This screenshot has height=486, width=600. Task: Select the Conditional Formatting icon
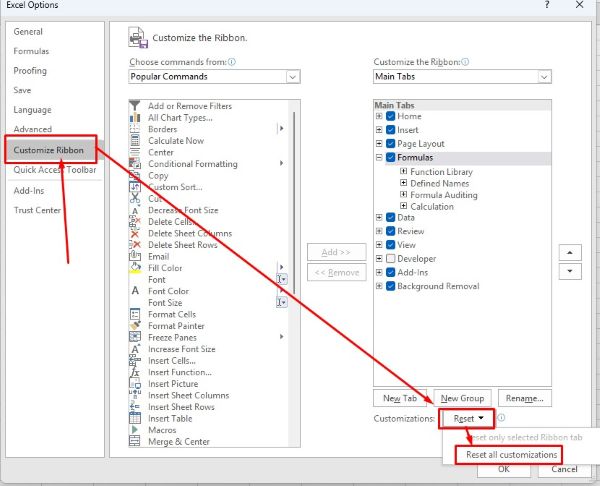pyautogui.click(x=135, y=164)
